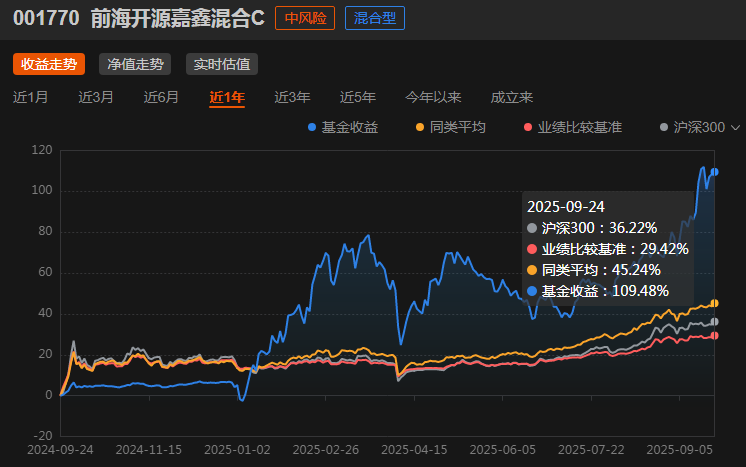The image size is (746, 467).
Task: Click the fund name 前海开源嘉鑫混合C
Action: click(x=177, y=19)
